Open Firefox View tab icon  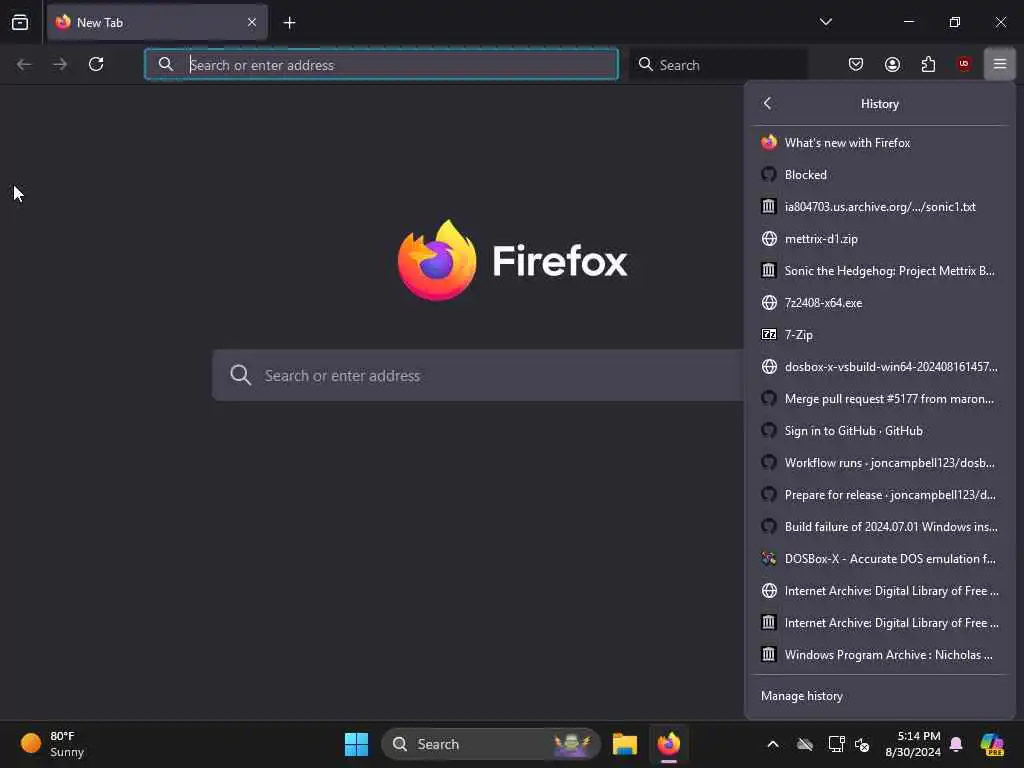coord(20,22)
